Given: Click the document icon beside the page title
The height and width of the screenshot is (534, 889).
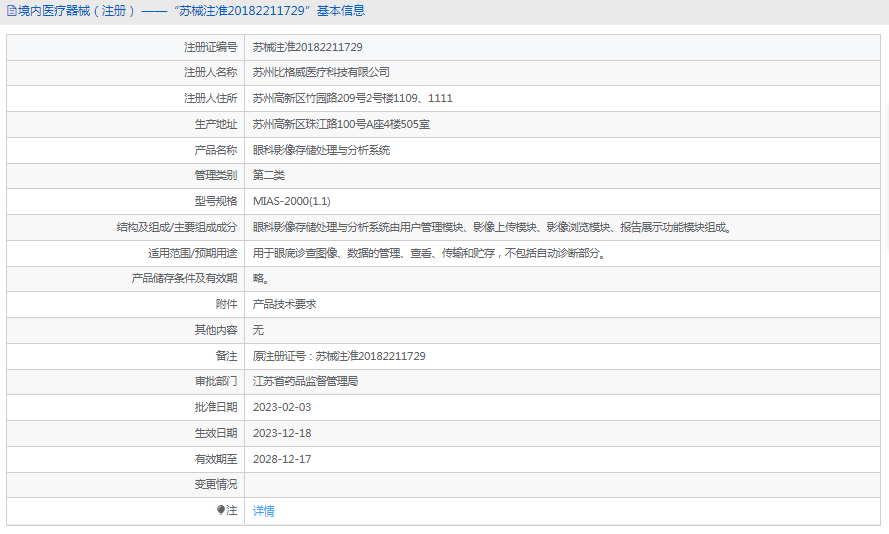Looking at the screenshot, I should [11, 11].
